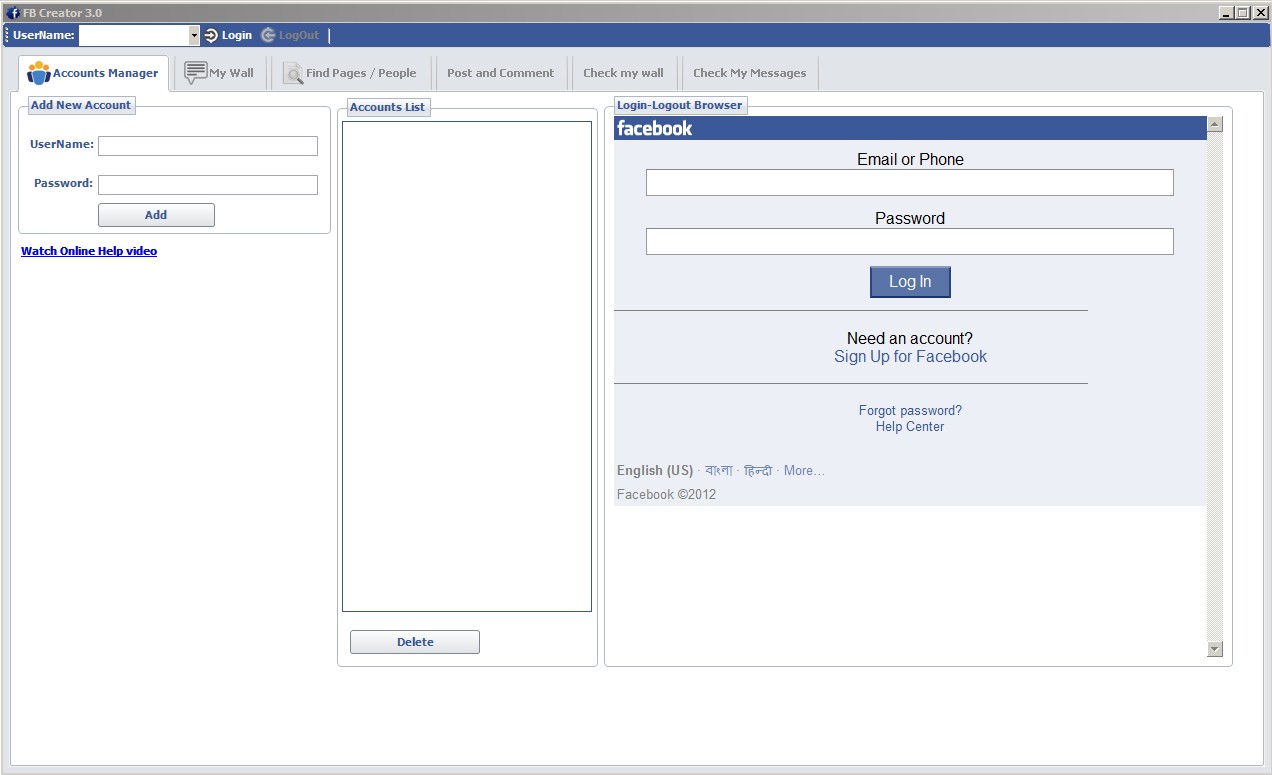Click the browser scrollbar up arrow

(x=1215, y=125)
